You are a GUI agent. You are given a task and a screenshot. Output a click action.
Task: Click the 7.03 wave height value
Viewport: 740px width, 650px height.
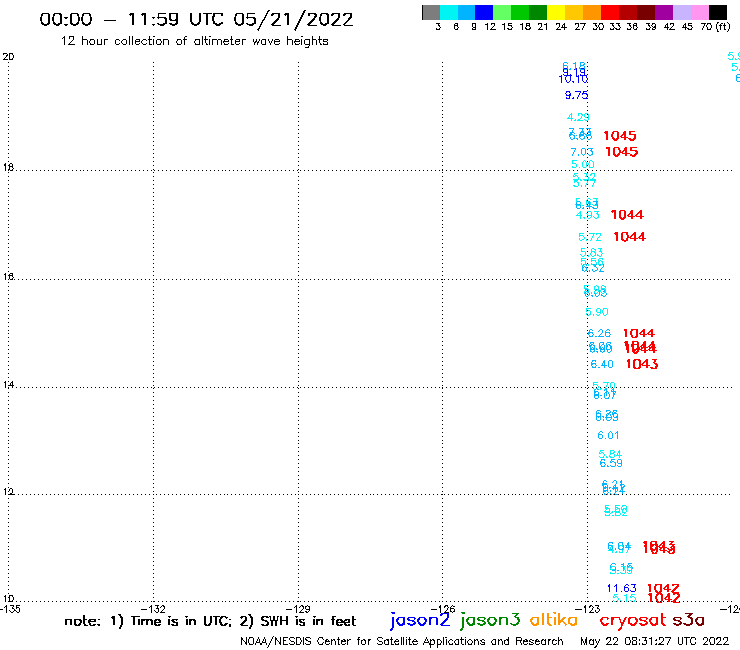581,152
